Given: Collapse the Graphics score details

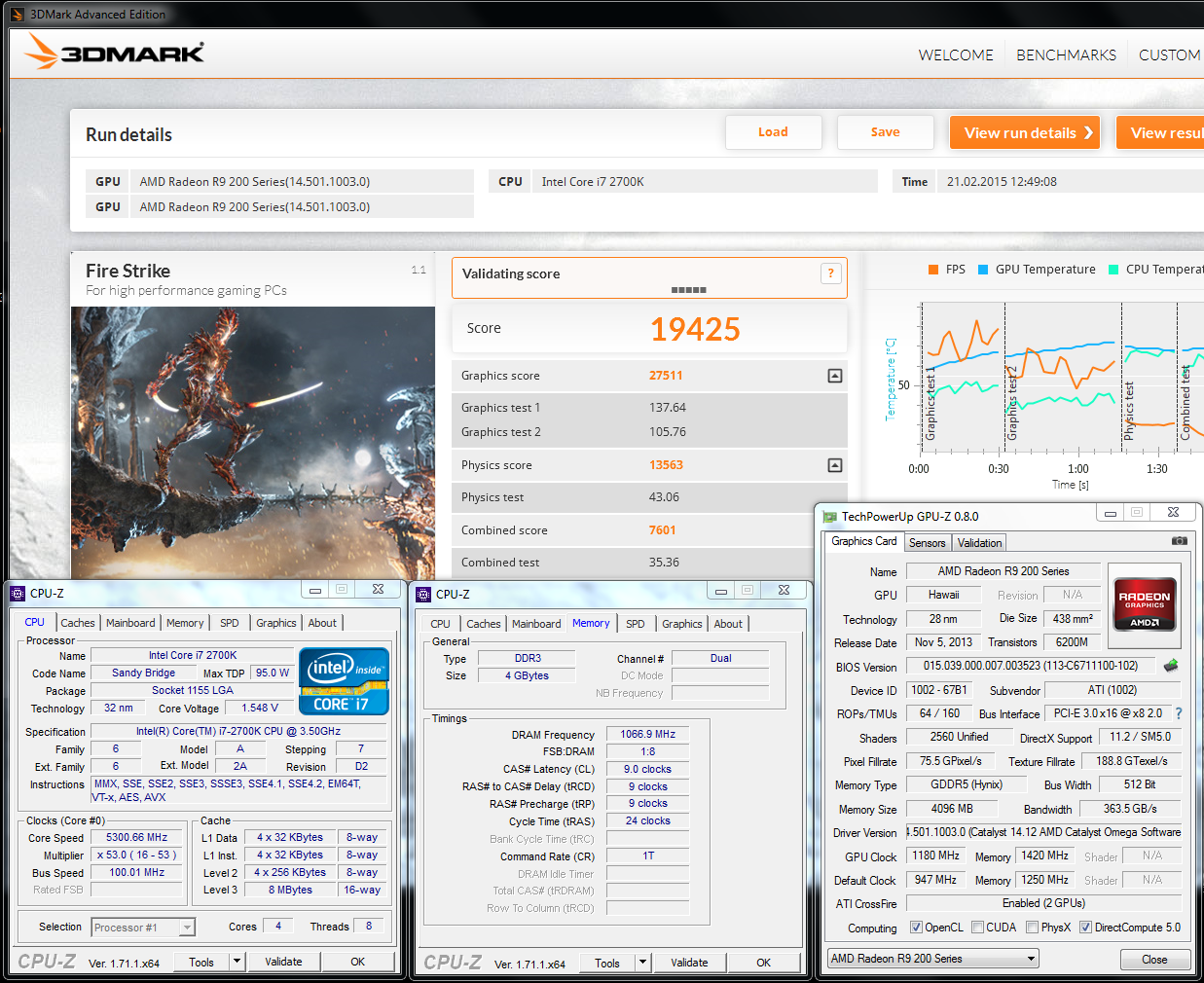Looking at the screenshot, I should click(x=834, y=376).
